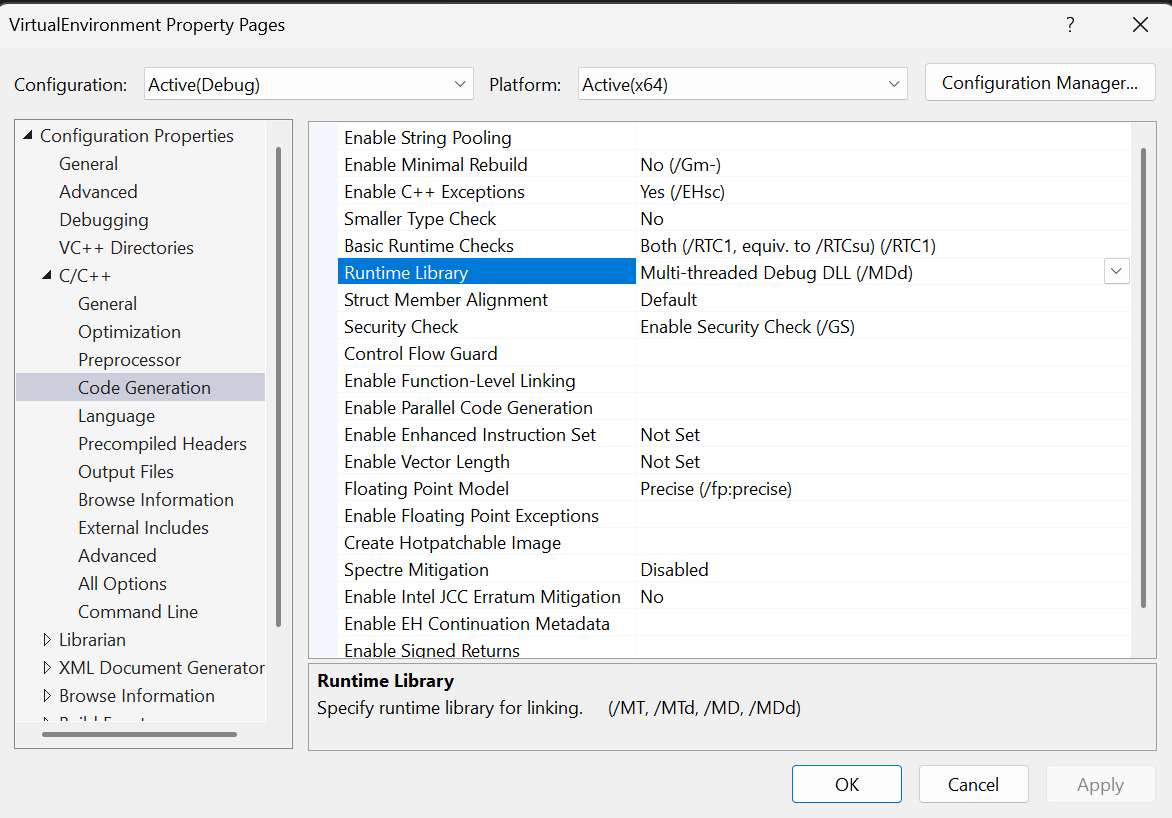This screenshot has height=818, width=1172.
Task: Open the Configuration dropdown showing Active(Debug)
Action: pos(309,84)
